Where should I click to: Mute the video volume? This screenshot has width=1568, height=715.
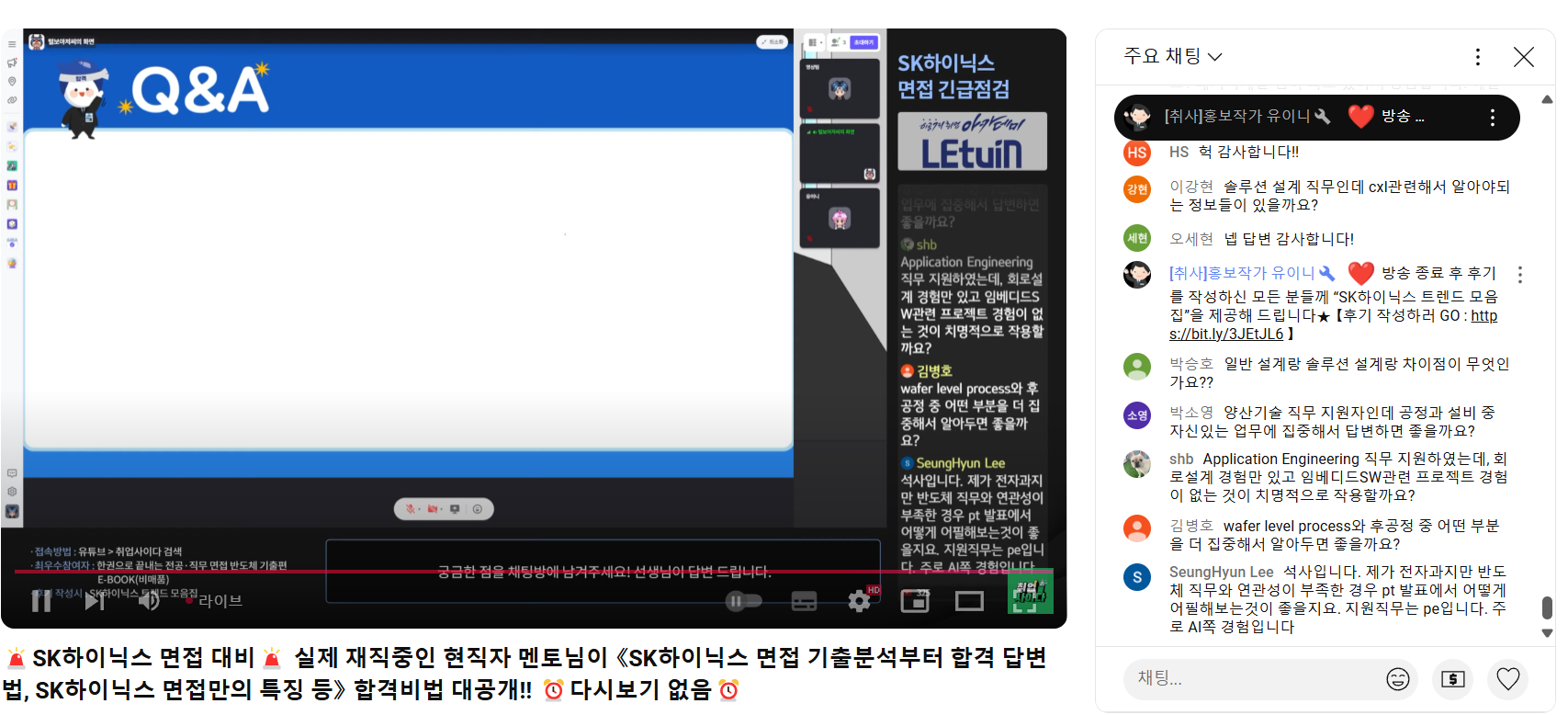pyautogui.click(x=148, y=601)
